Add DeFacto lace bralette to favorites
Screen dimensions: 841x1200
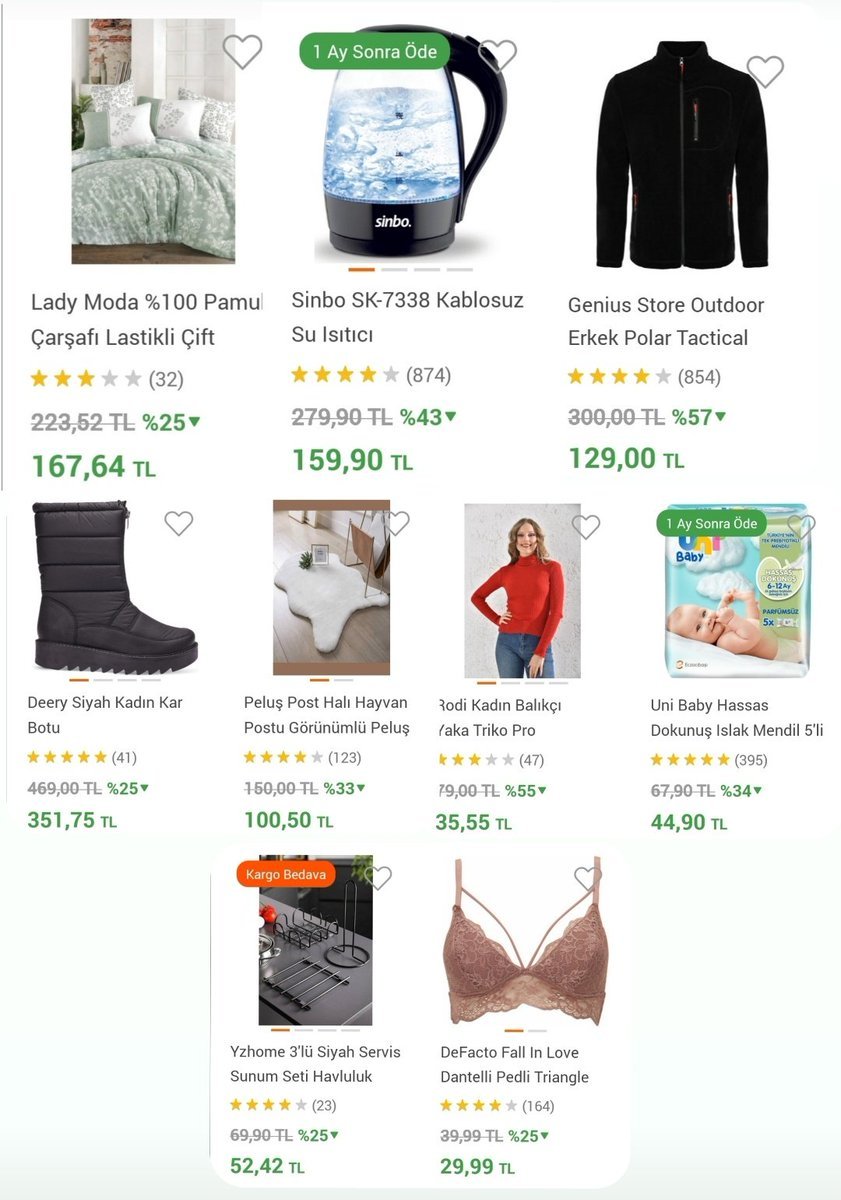pyautogui.click(x=588, y=879)
